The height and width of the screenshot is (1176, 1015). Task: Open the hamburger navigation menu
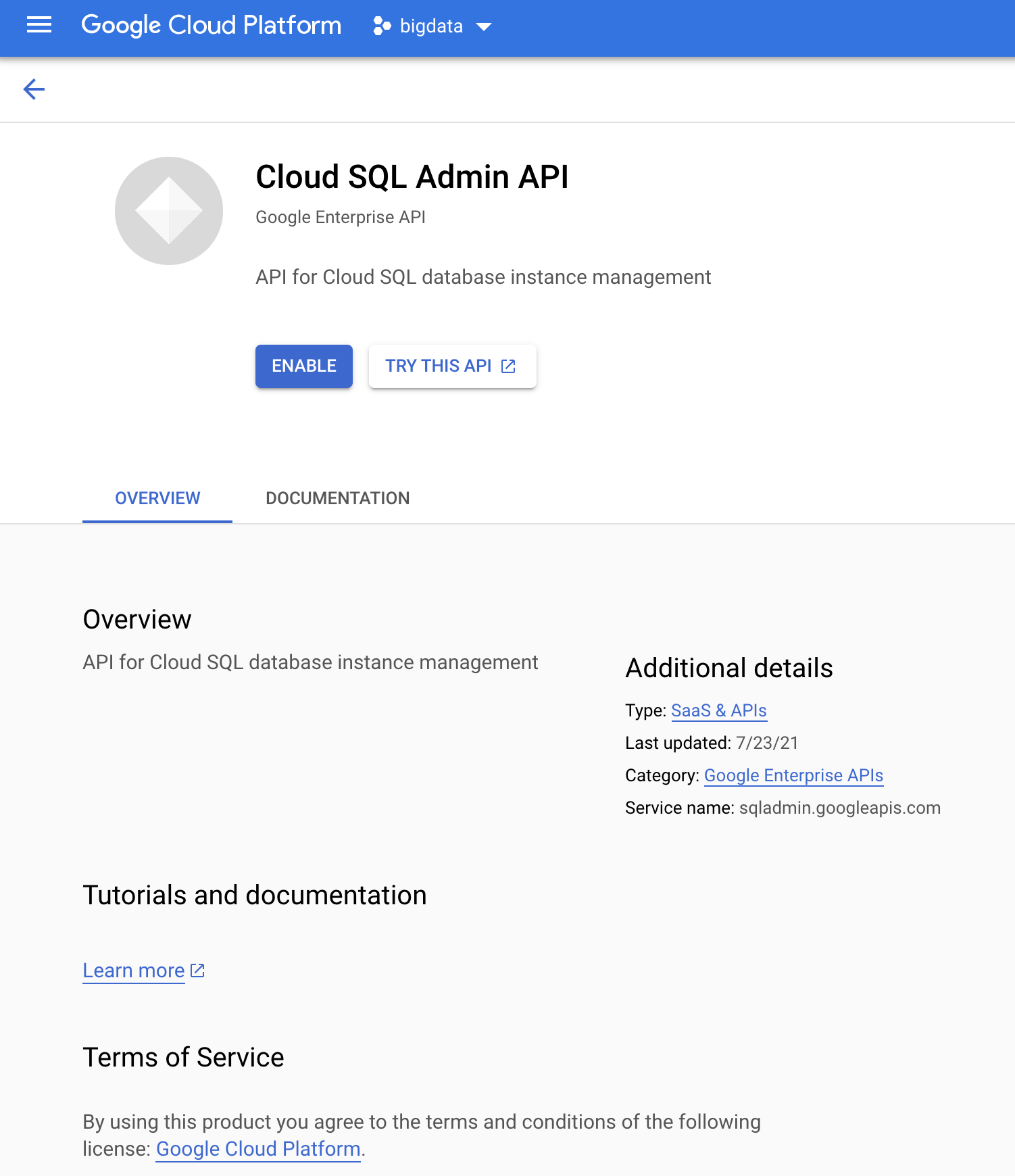tap(39, 26)
